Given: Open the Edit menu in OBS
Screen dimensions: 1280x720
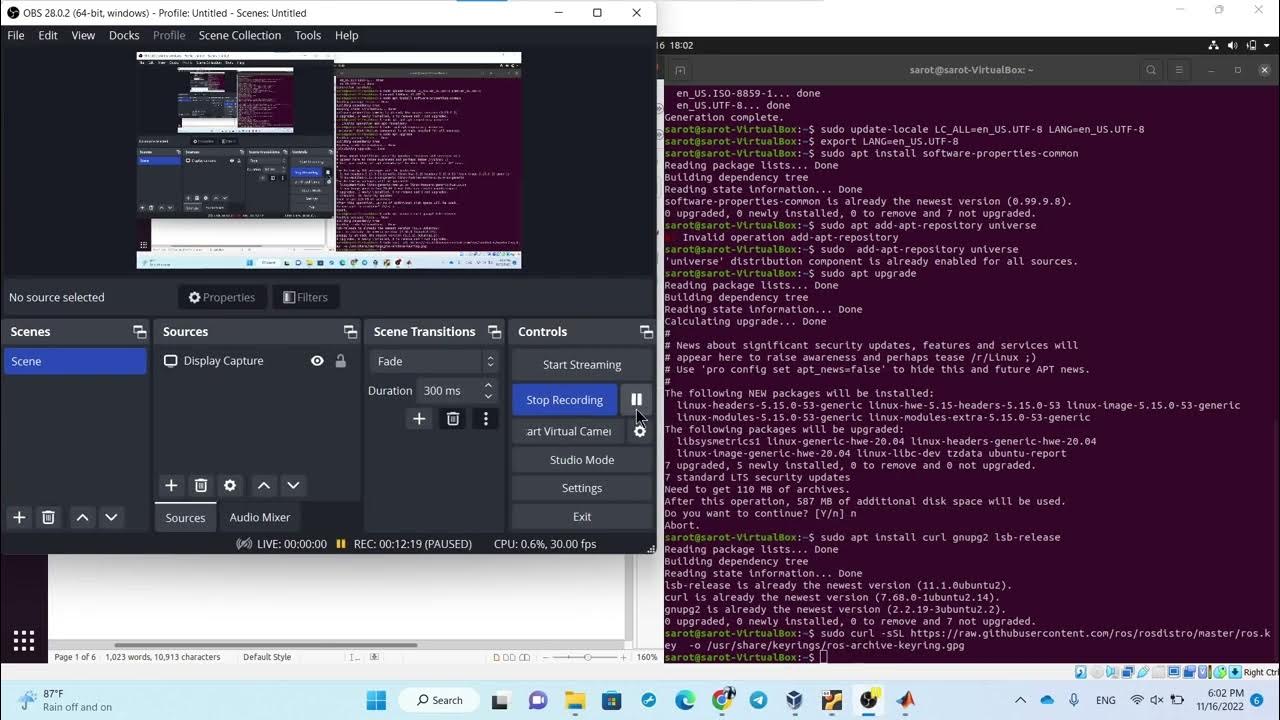Looking at the screenshot, I should 48,35.
